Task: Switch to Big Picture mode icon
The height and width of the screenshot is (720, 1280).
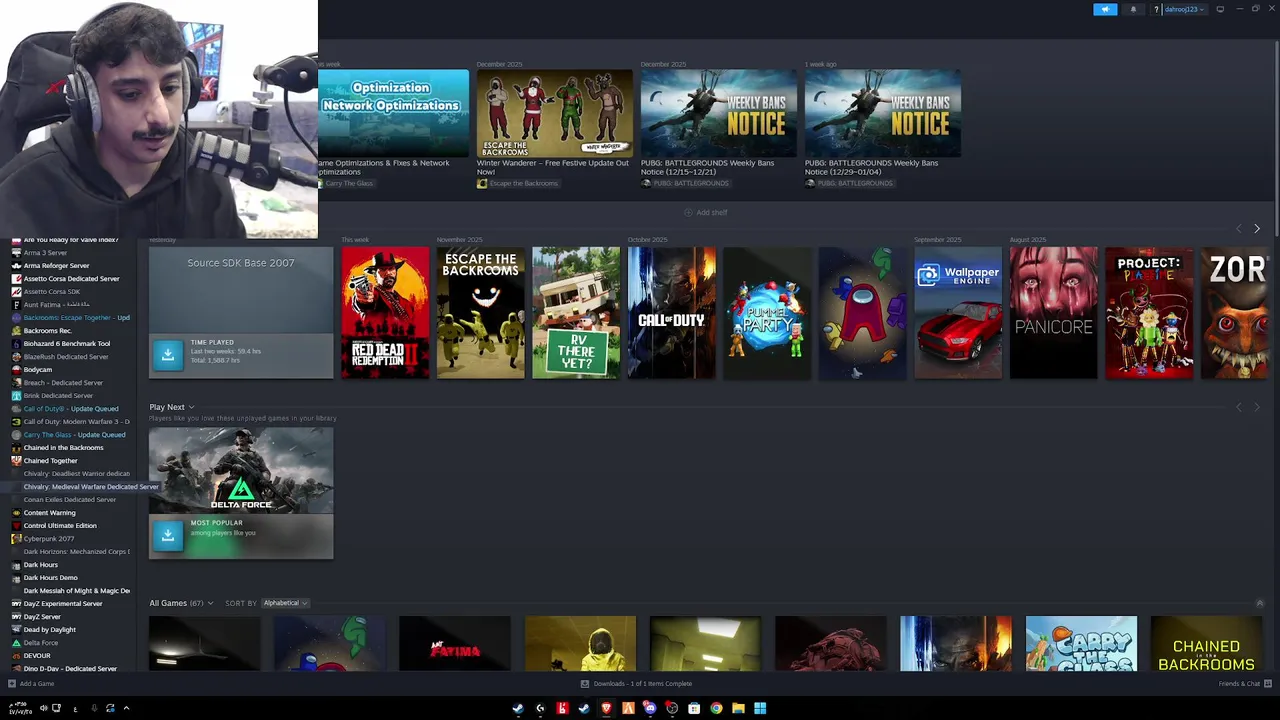Action: click(1220, 9)
